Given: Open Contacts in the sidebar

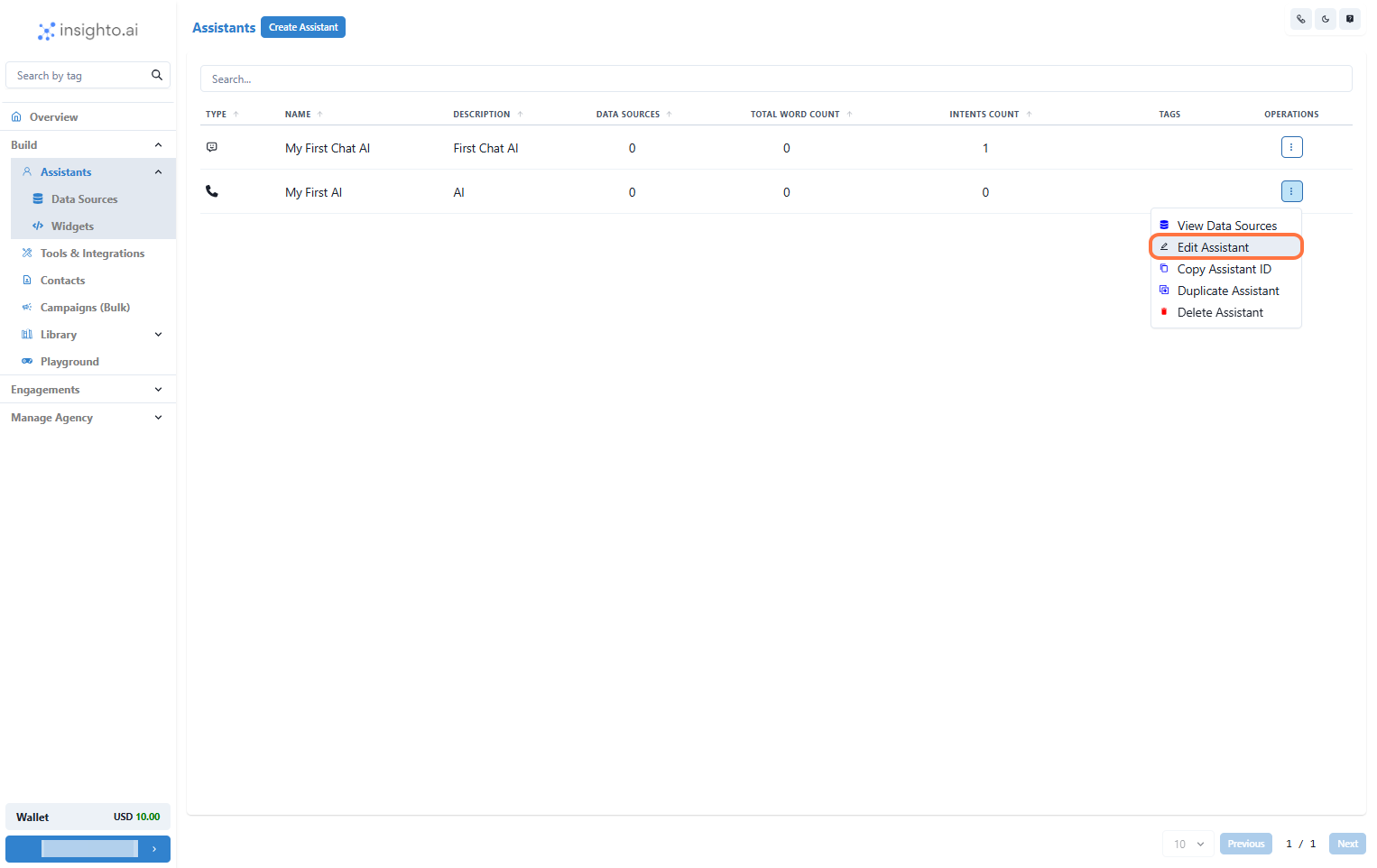Looking at the screenshot, I should [x=62, y=280].
